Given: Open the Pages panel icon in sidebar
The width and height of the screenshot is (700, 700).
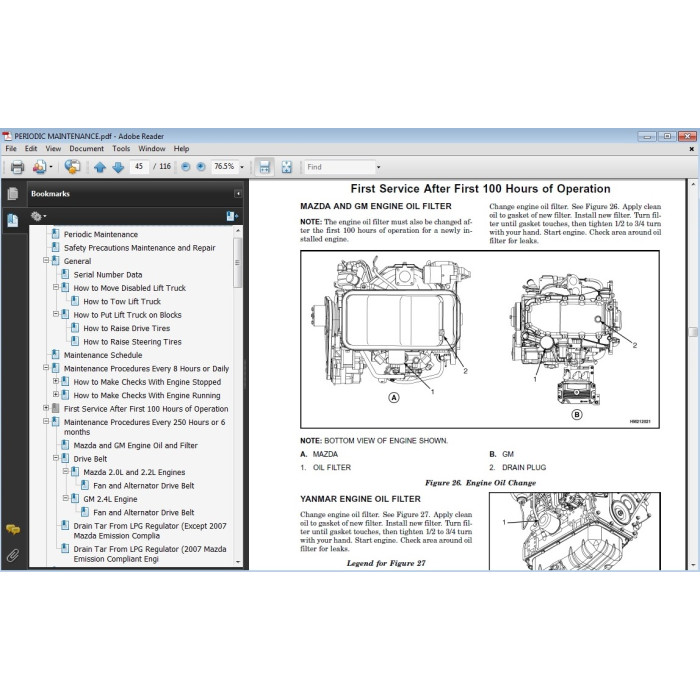Looking at the screenshot, I should (12, 193).
